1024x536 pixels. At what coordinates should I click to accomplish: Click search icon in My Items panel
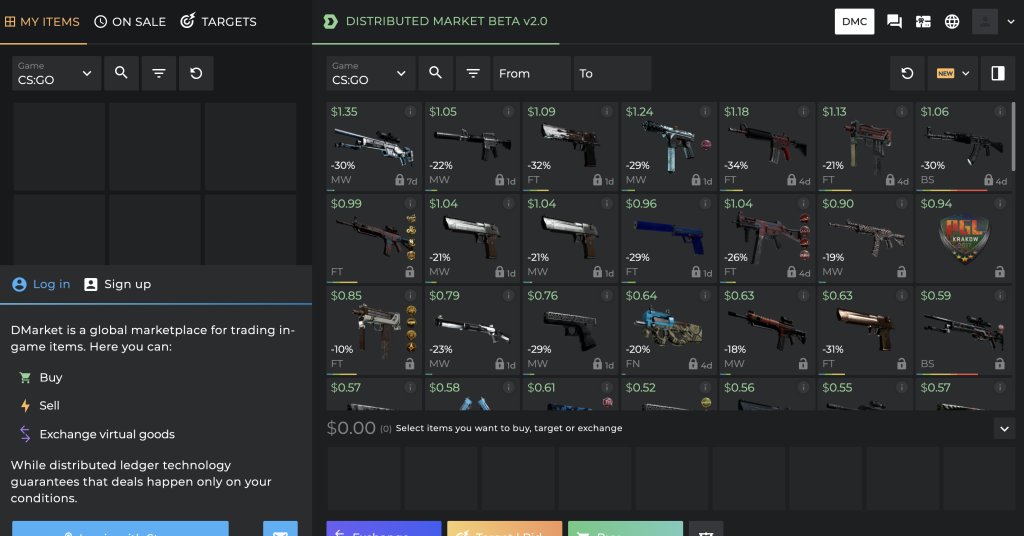click(121, 73)
